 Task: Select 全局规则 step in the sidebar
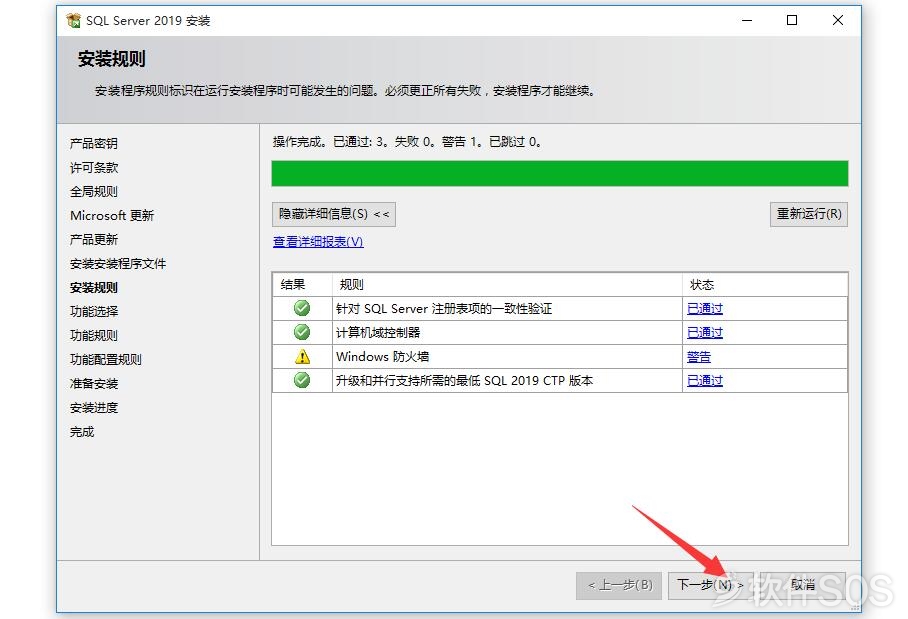[x=94, y=192]
